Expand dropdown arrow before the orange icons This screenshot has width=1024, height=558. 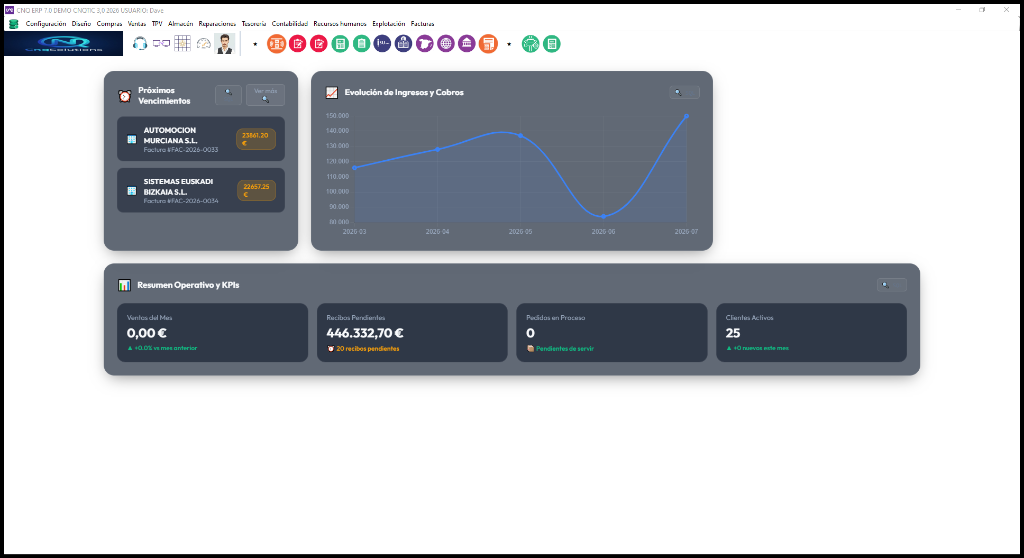[255, 44]
